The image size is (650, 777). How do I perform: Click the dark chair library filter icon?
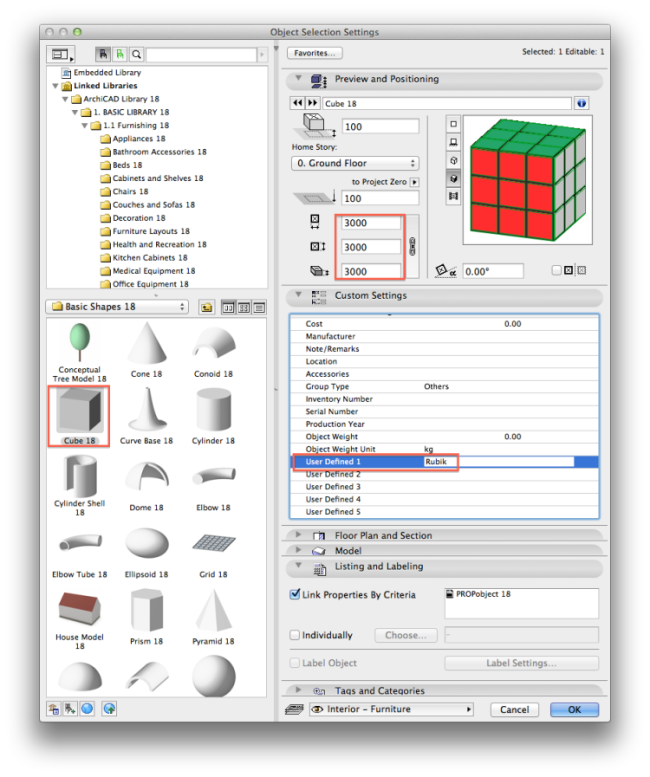click(103, 54)
